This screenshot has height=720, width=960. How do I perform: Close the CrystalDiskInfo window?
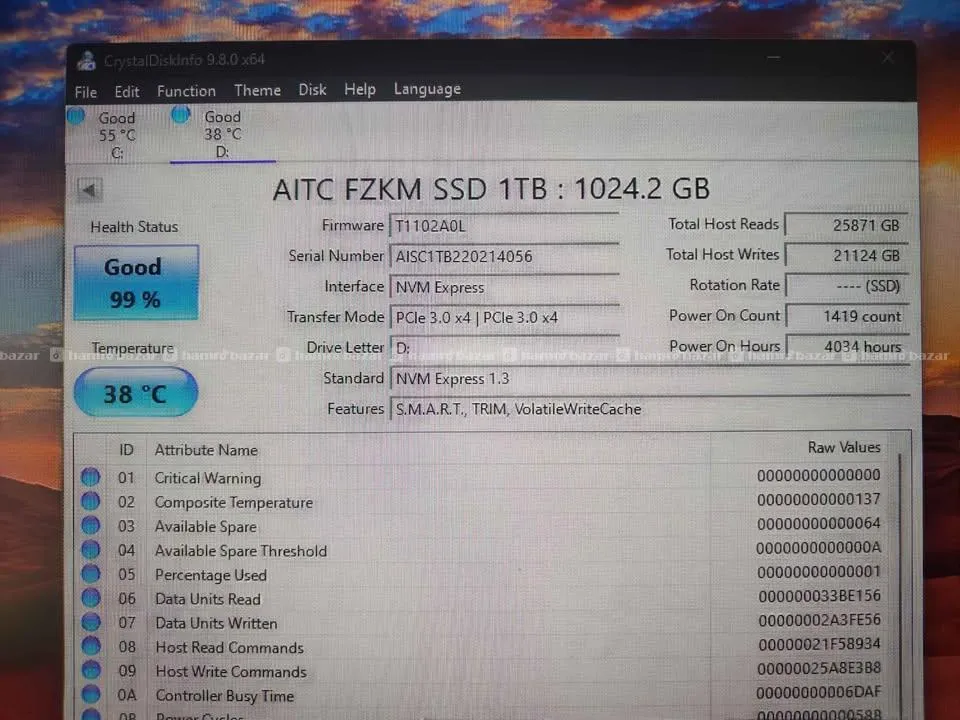(887, 58)
